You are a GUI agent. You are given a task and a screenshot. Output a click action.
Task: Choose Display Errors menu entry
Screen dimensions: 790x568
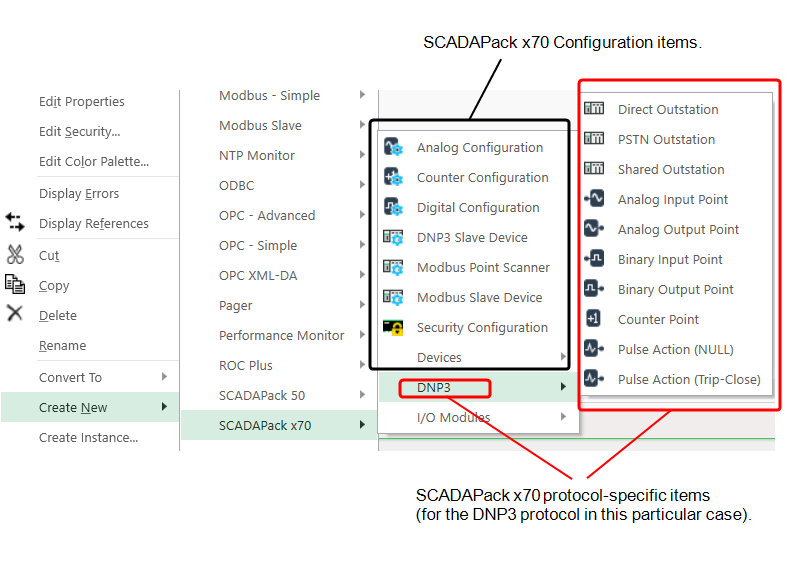79,194
